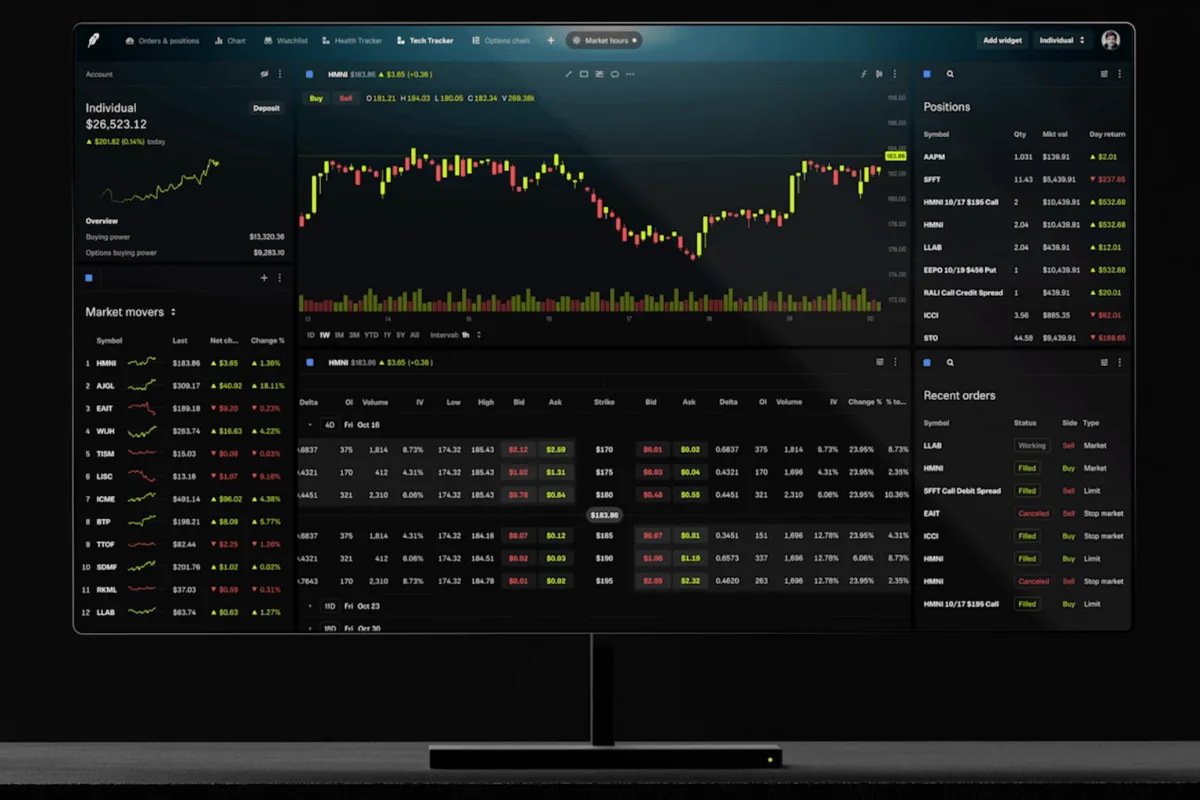Hide account values with the eye toggle
The image size is (1200, 800).
click(264, 74)
